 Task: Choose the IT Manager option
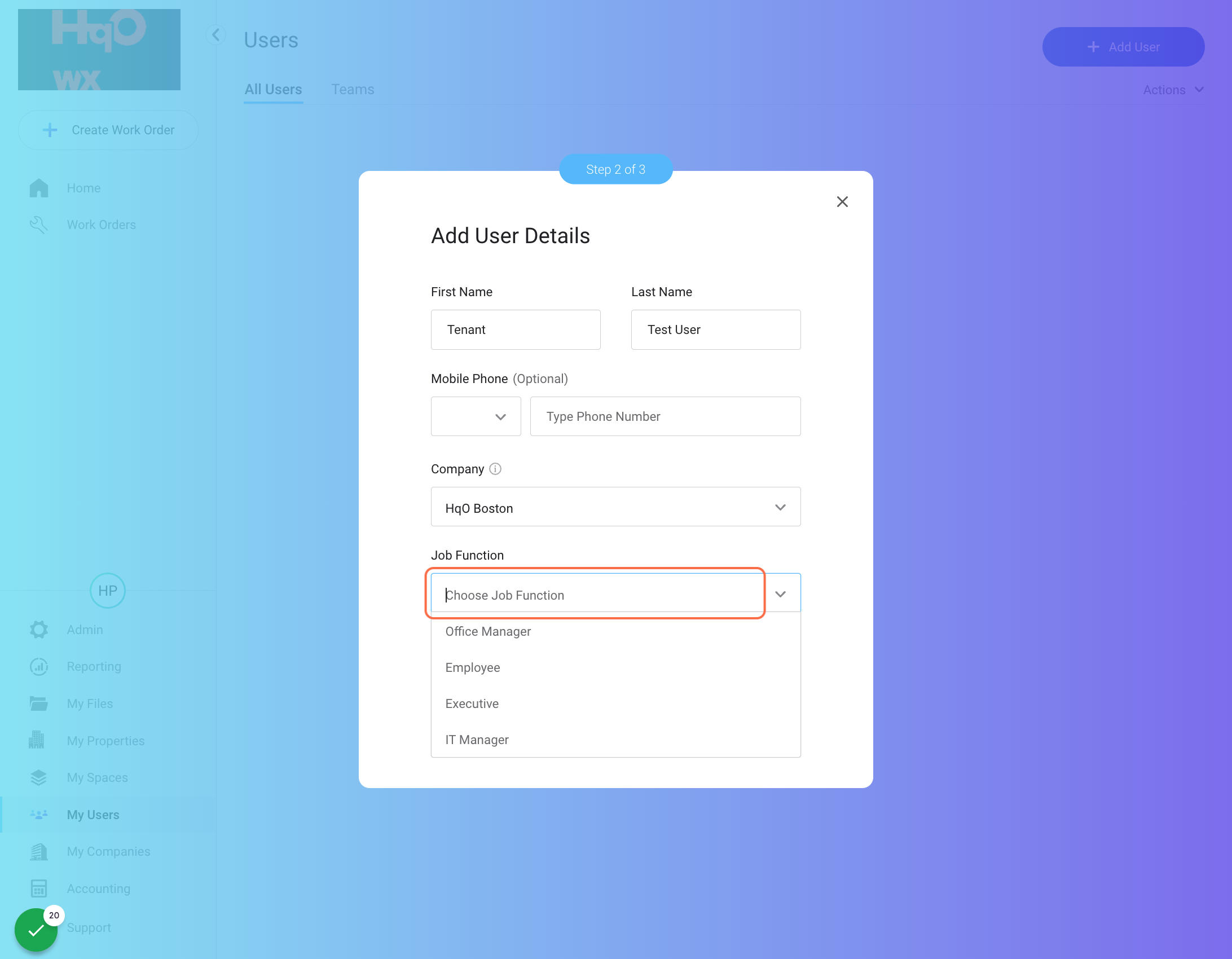(477, 740)
